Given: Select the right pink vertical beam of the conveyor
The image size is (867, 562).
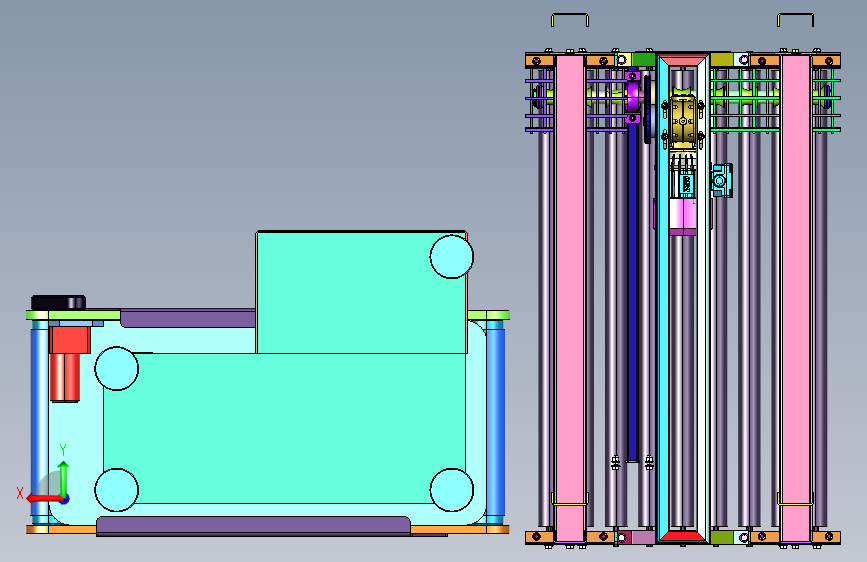Looking at the screenshot, I should tap(795, 298).
